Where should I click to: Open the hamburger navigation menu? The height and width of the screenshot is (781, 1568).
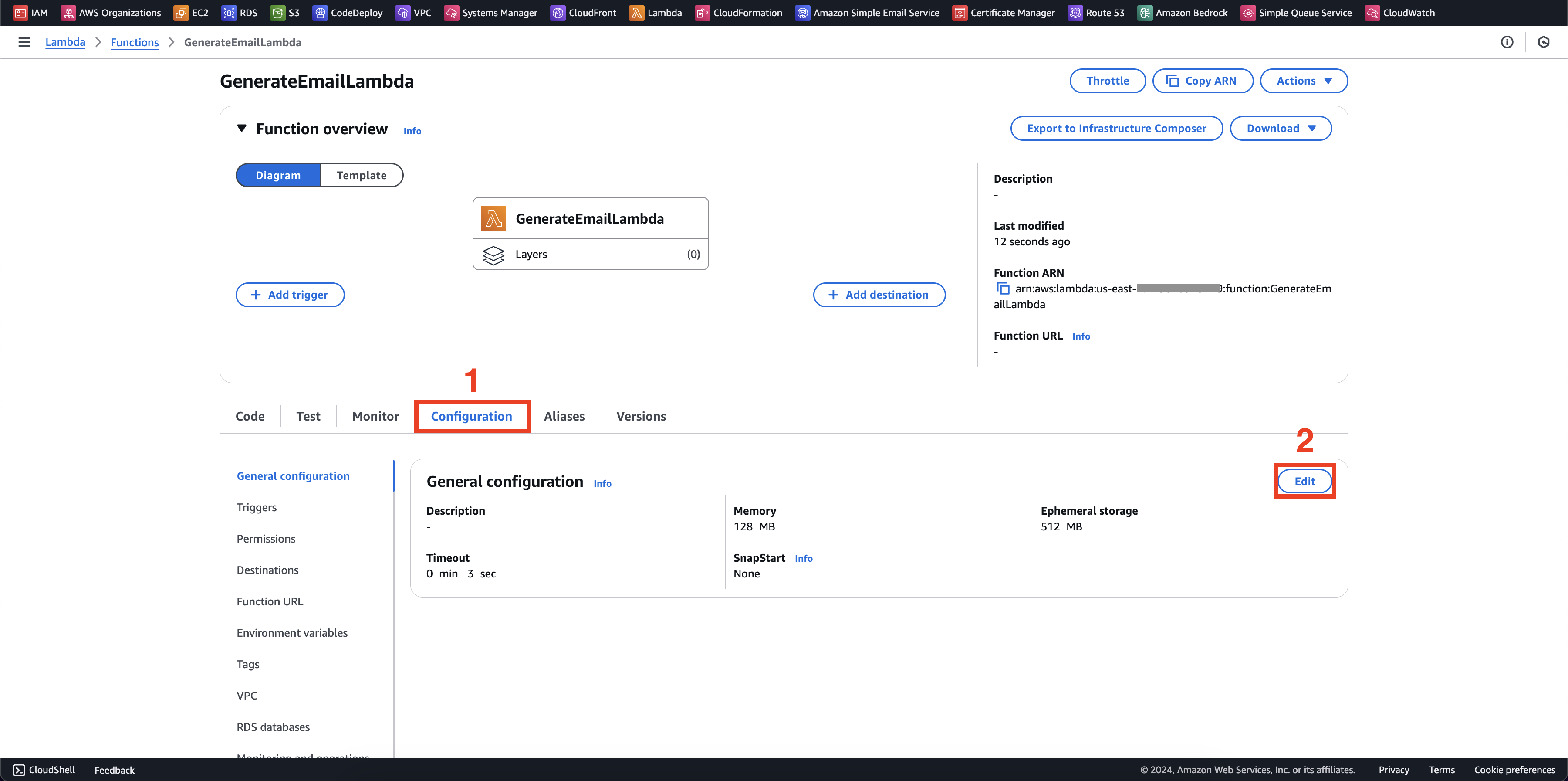click(24, 42)
